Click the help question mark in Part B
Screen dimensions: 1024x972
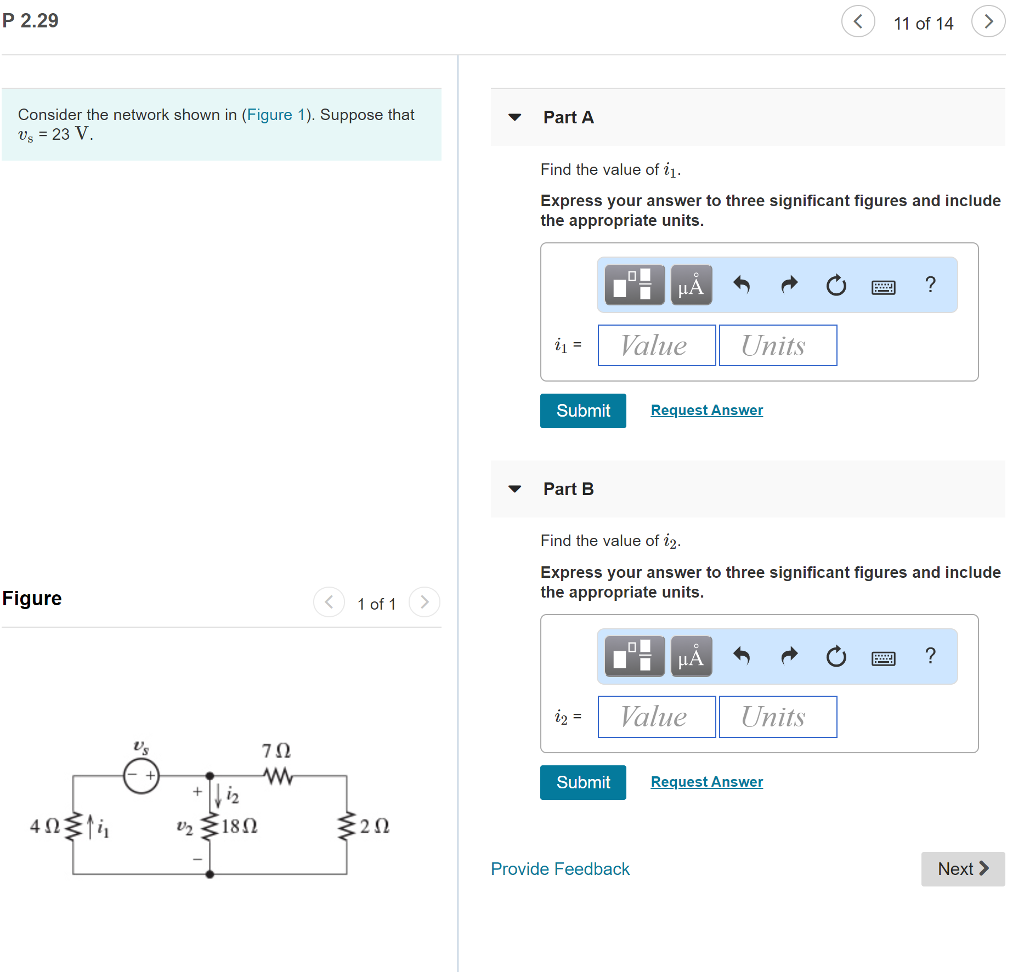click(x=930, y=656)
